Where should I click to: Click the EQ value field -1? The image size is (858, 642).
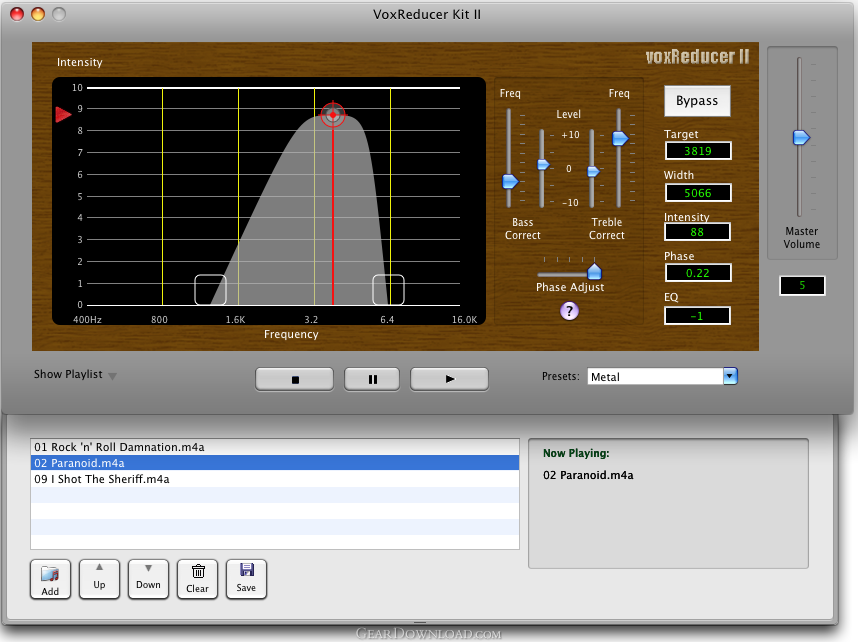click(697, 316)
